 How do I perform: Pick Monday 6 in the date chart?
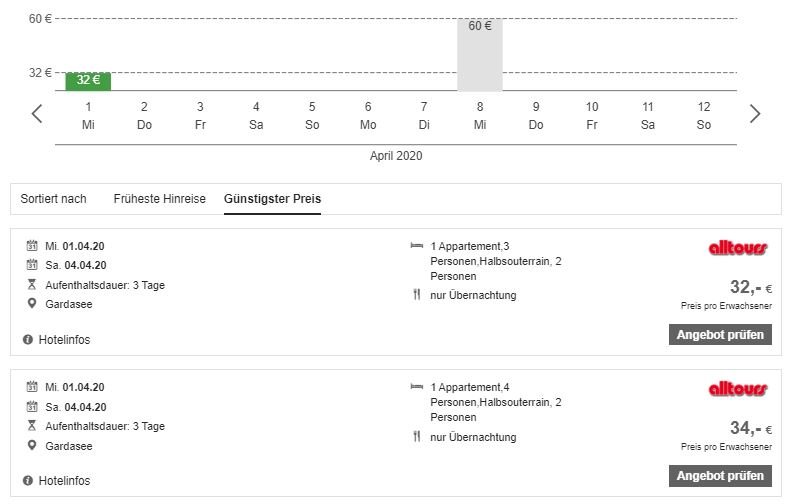(x=368, y=115)
